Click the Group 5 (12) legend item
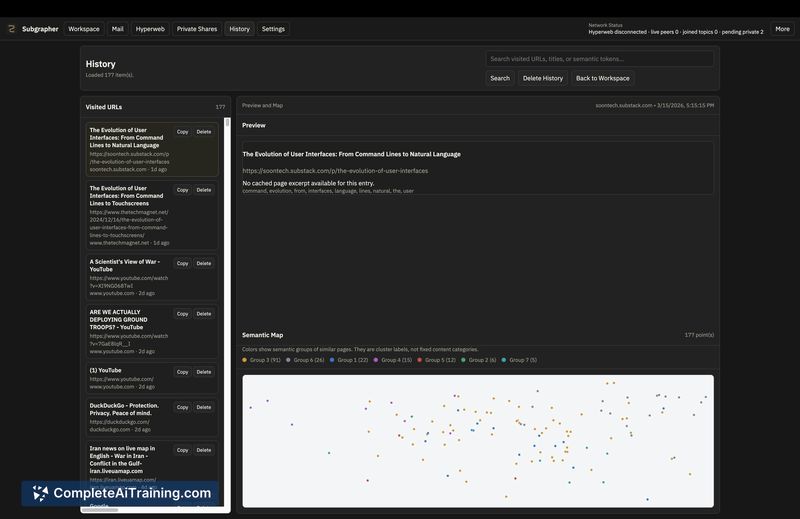The width and height of the screenshot is (800, 519). [436, 360]
